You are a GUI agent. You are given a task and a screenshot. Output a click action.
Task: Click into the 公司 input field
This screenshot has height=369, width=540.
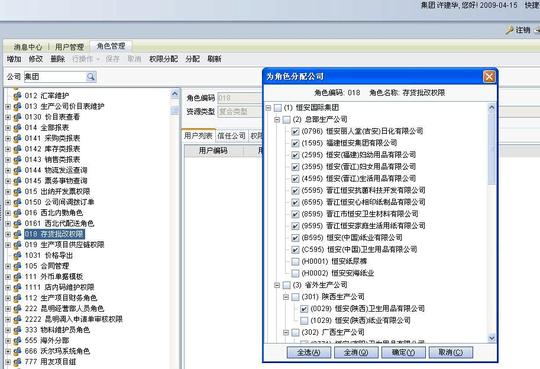tap(55, 76)
